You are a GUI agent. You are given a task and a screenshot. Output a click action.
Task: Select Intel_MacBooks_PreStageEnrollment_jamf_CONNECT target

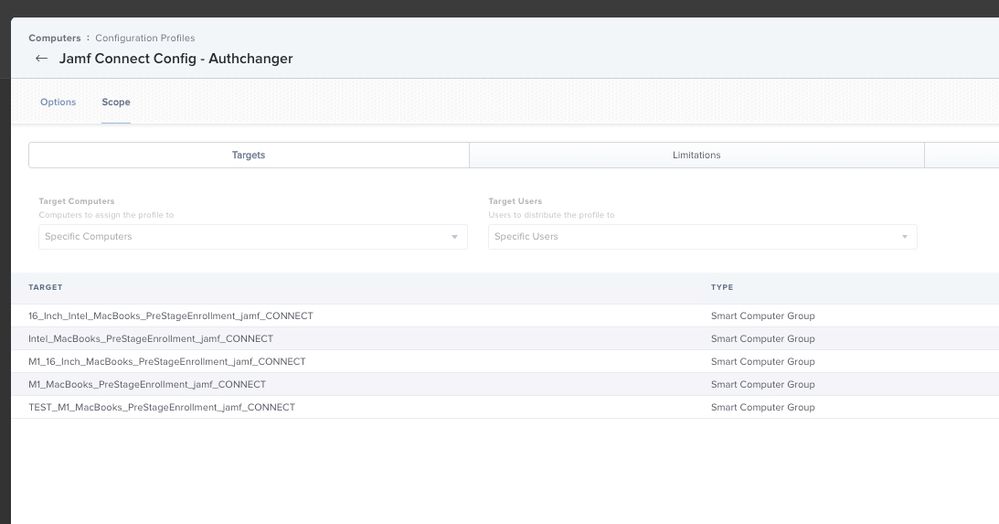point(150,339)
